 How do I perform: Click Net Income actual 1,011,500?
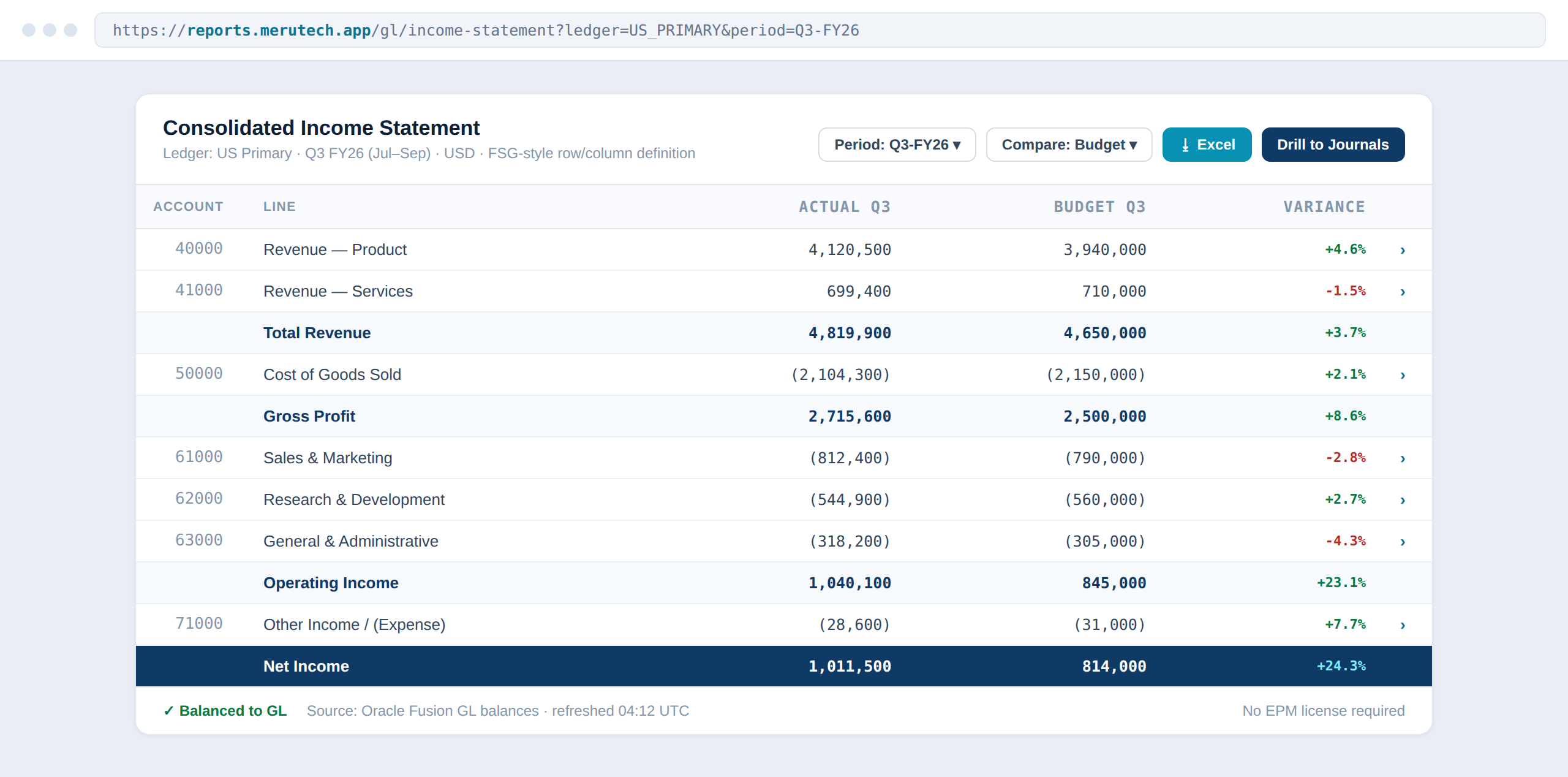click(850, 666)
